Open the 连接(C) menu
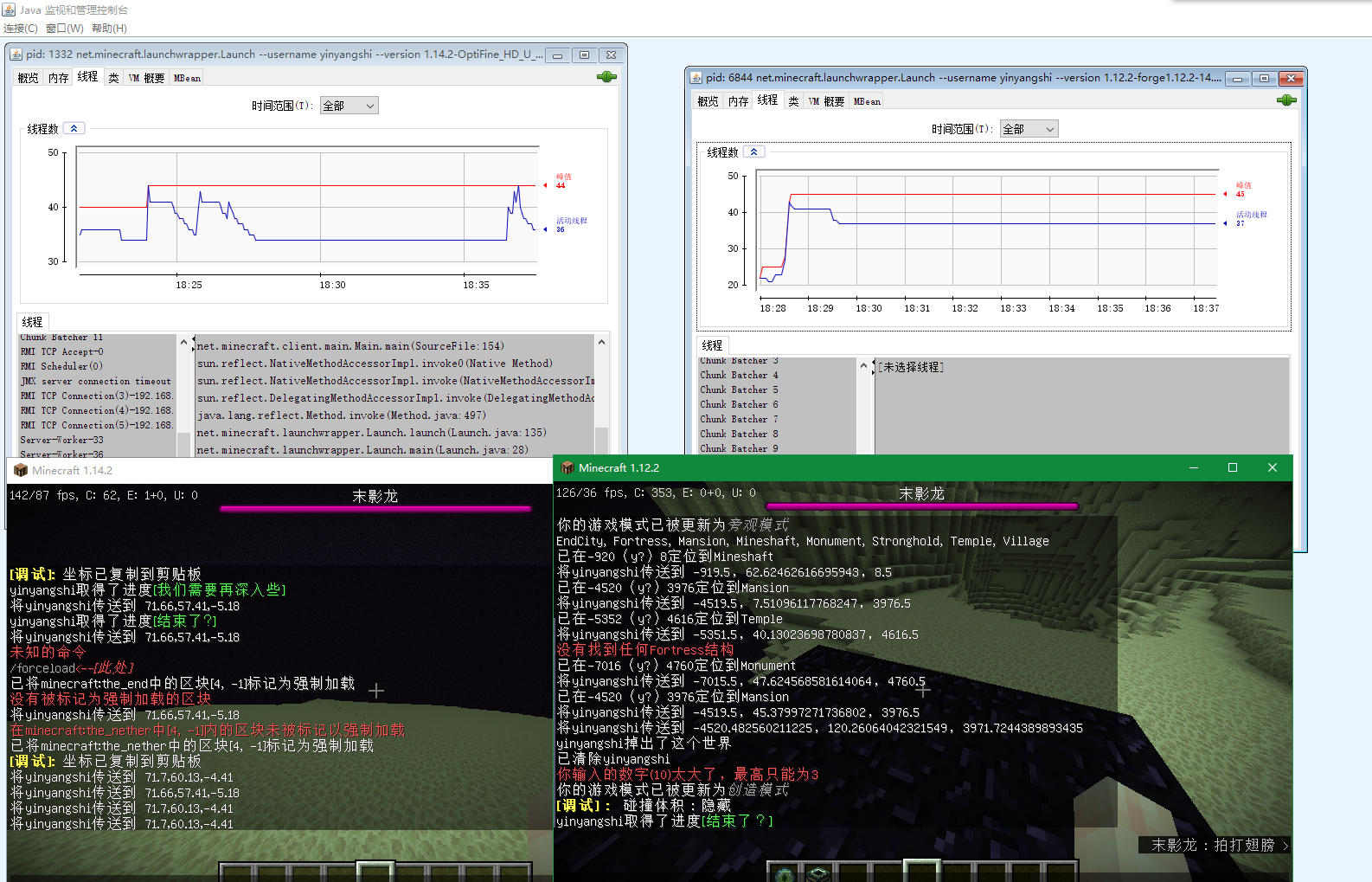Image resolution: width=1372 pixels, height=882 pixels. 21,29
